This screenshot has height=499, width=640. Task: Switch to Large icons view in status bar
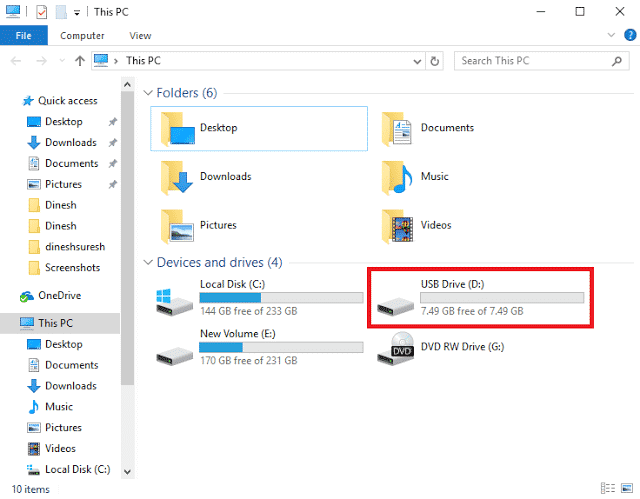tap(627, 488)
